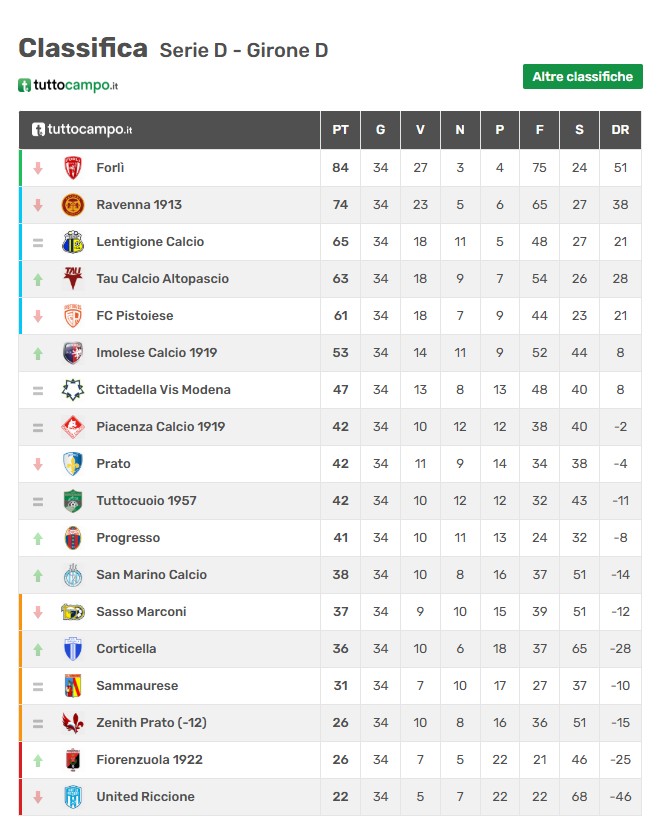Click the Corticella blue shield icon
This screenshot has width=658, height=829.
(x=73, y=649)
